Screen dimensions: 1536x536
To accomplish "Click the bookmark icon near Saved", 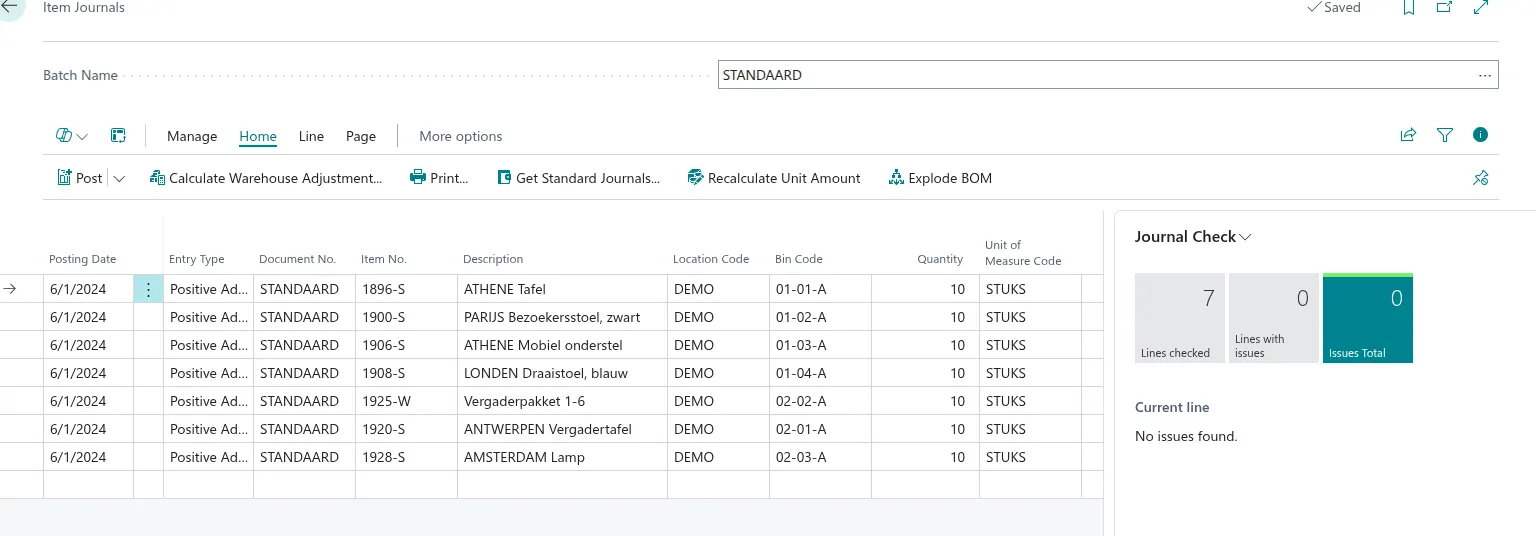I will pos(1408,8).
